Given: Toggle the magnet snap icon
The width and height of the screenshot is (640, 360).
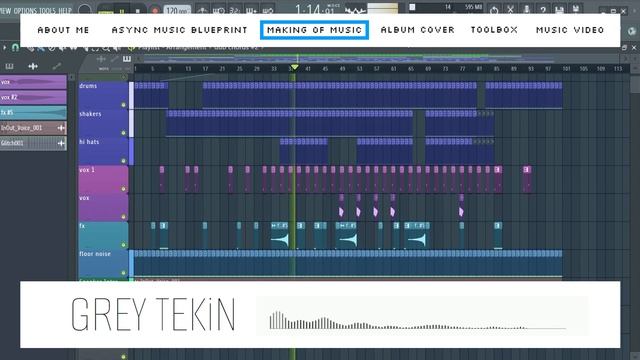Looking at the screenshot, I should [x=15, y=48].
